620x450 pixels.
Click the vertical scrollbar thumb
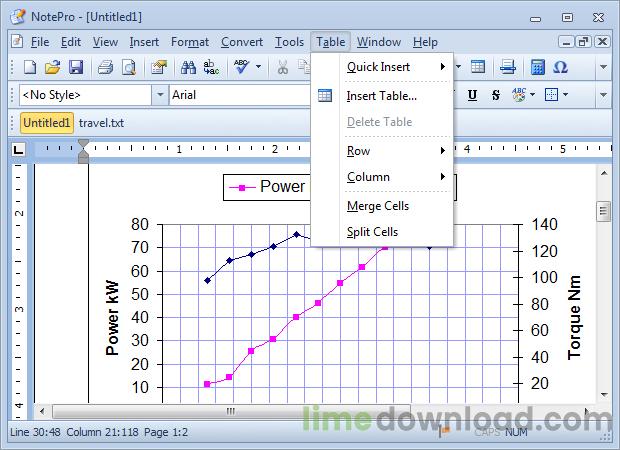(603, 211)
